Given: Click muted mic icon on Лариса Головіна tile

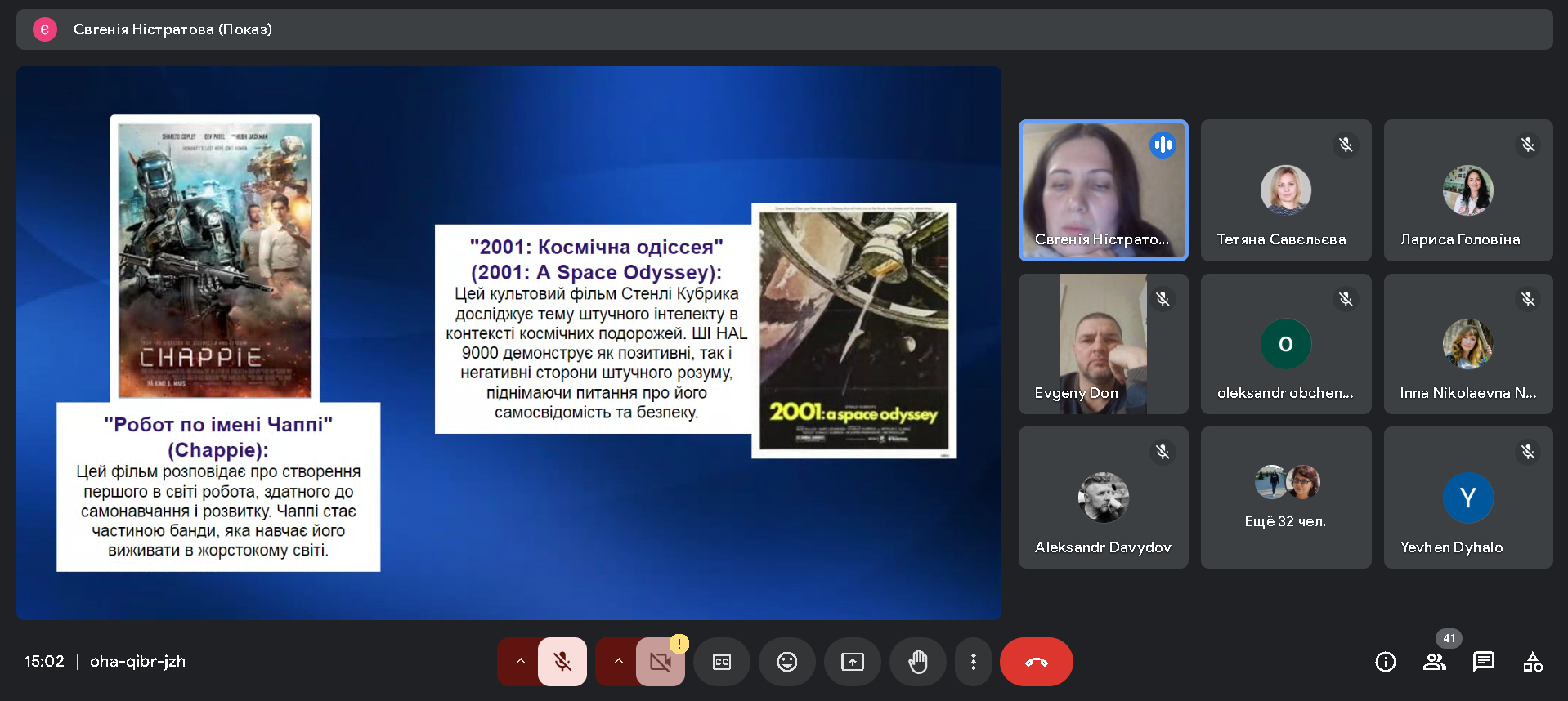Looking at the screenshot, I should click(1528, 145).
